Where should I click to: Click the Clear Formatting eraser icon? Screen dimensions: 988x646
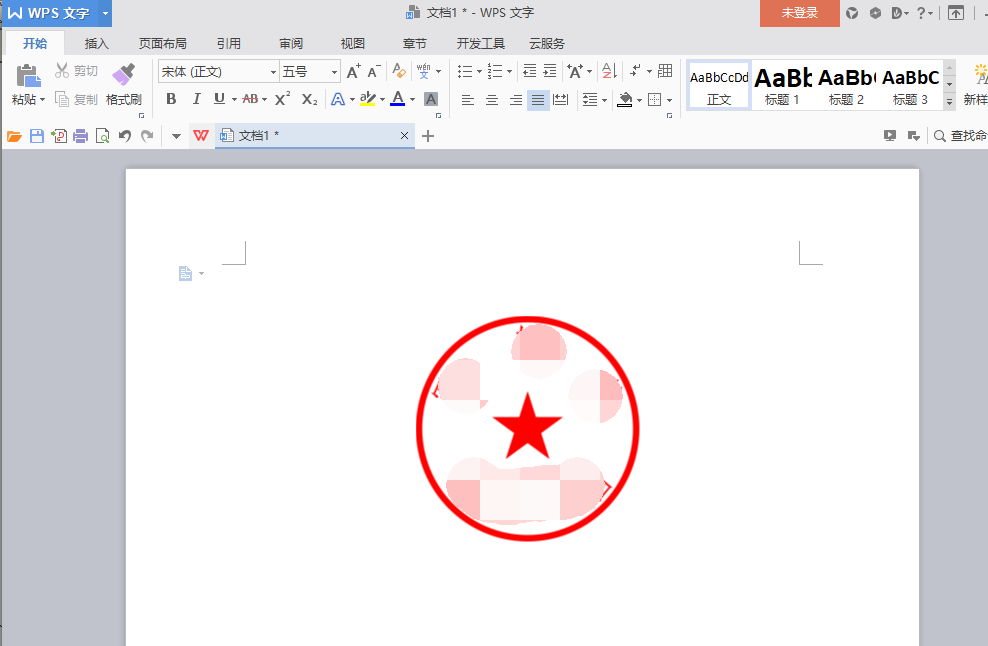coord(399,71)
